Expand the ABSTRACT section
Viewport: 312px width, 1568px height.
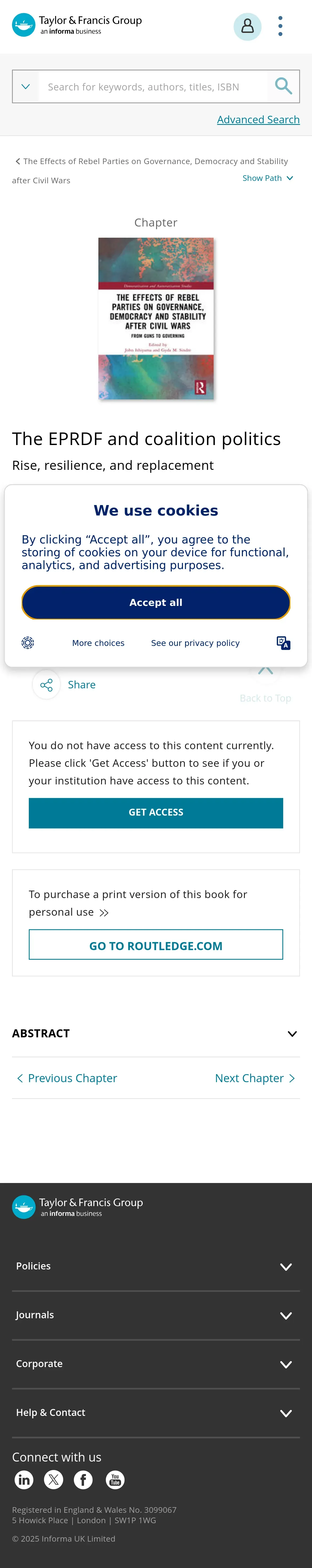click(292, 1034)
